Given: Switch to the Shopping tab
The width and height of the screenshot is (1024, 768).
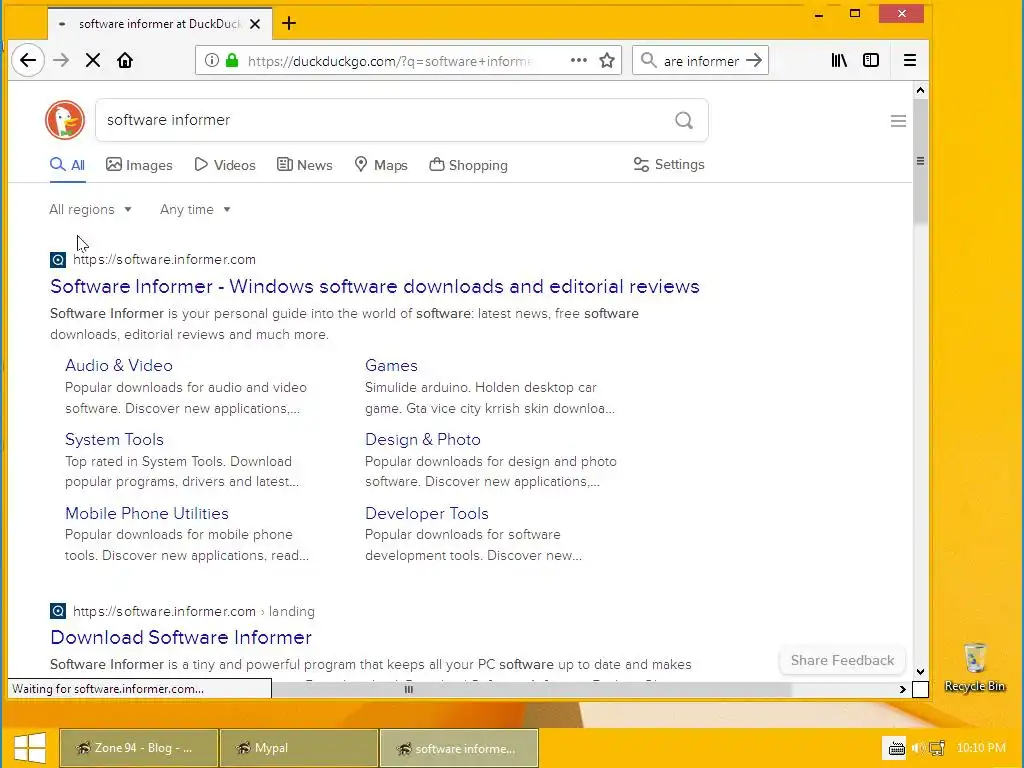Looking at the screenshot, I should point(468,165).
